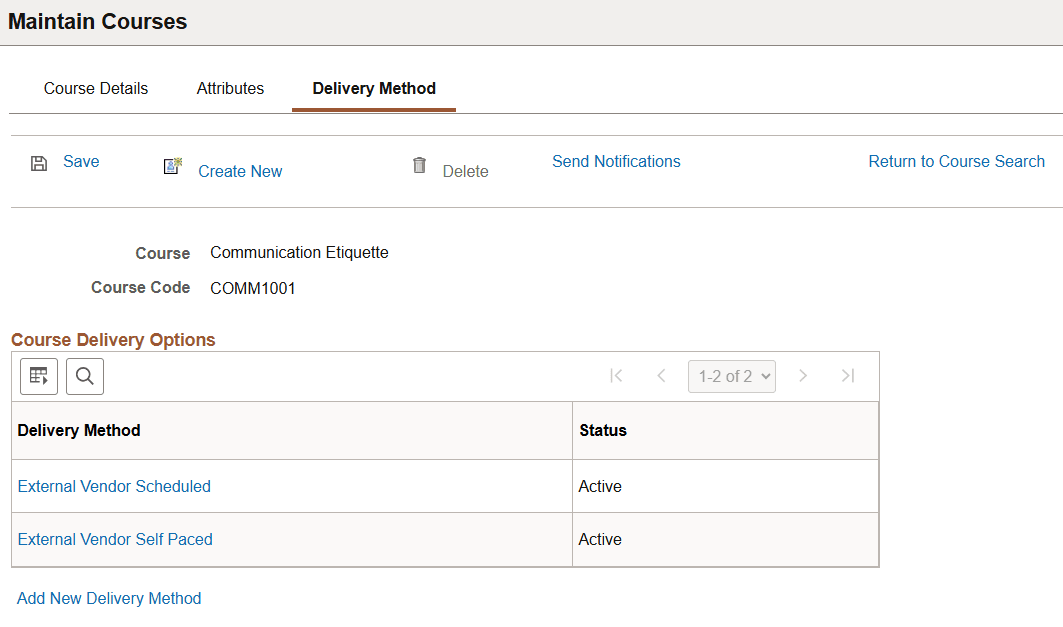
Task: Open the 1-2 of 2 row selector
Action: (x=731, y=376)
